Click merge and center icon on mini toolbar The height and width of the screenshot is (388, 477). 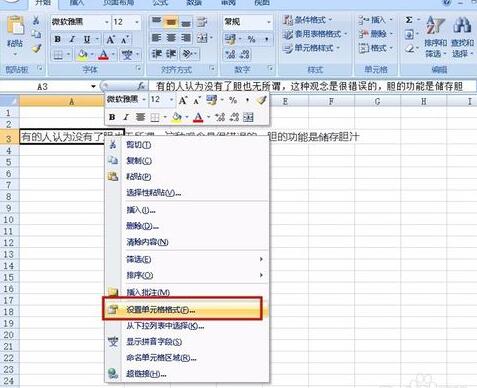(x=248, y=117)
